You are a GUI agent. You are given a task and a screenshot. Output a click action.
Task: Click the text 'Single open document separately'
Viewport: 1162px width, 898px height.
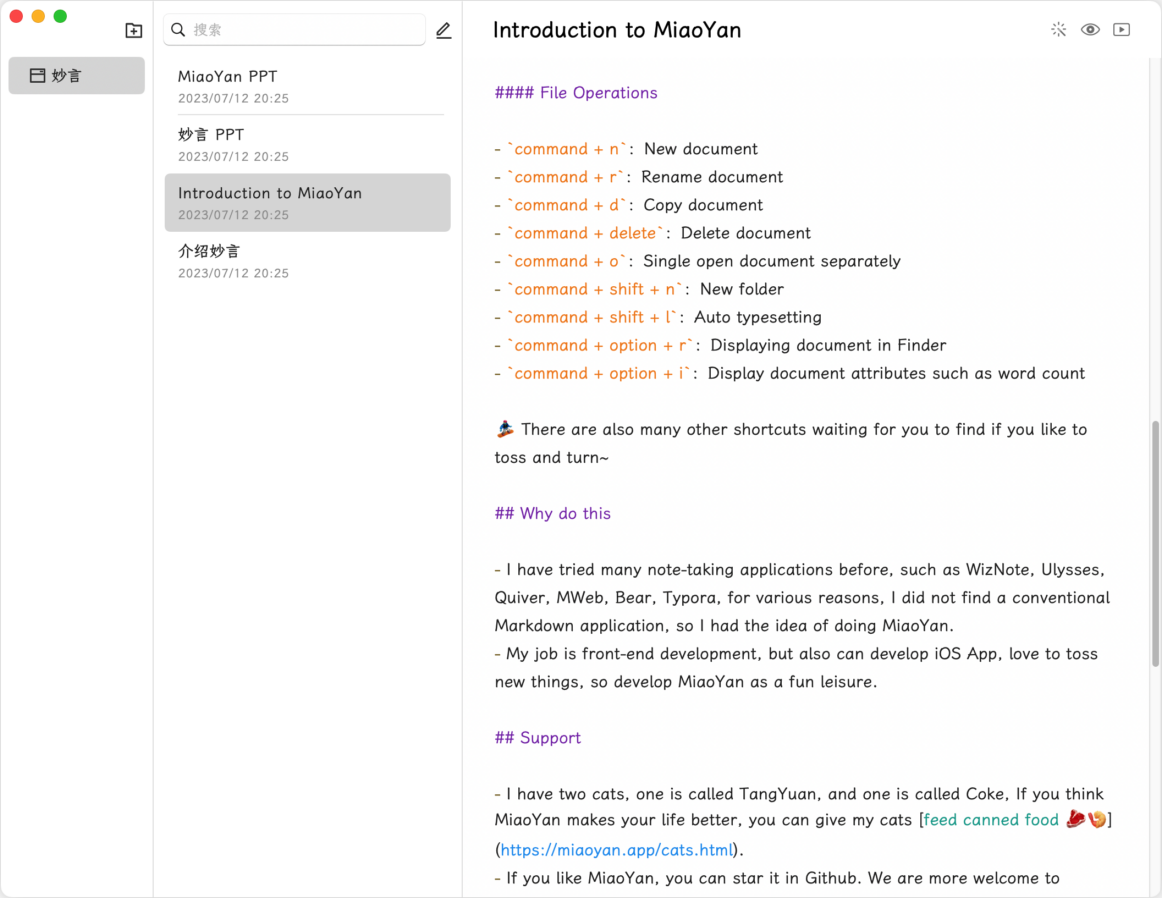click(x=772, y=262)
